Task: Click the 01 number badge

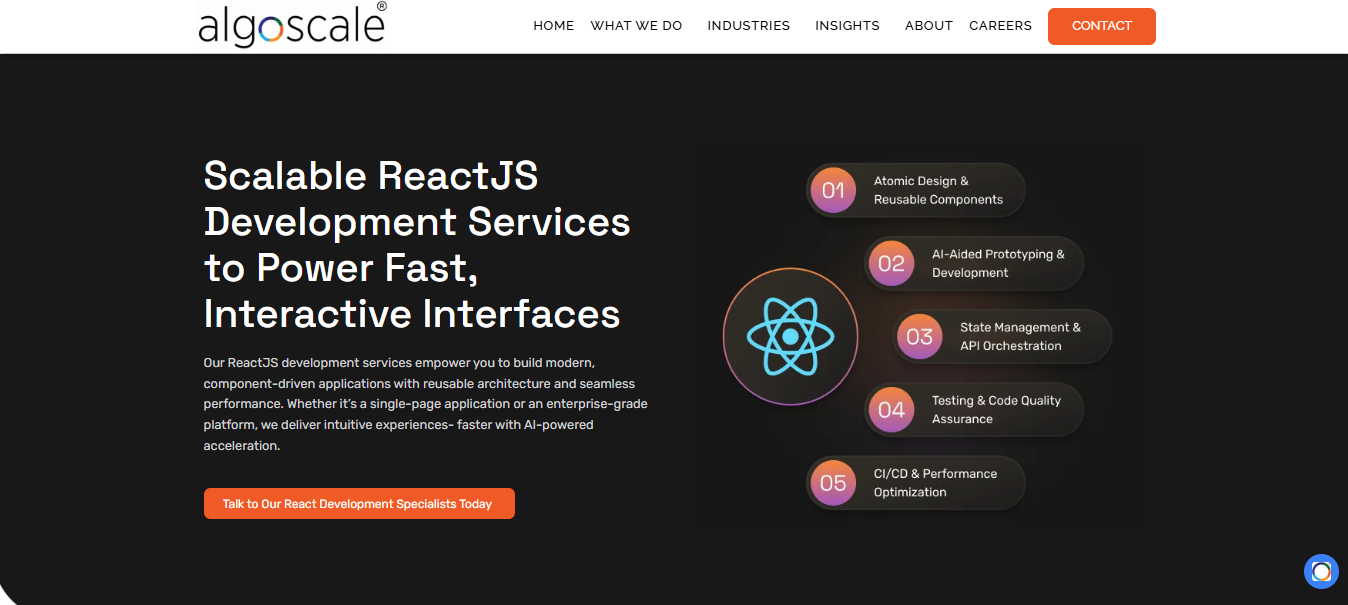Action: [833, 190]
